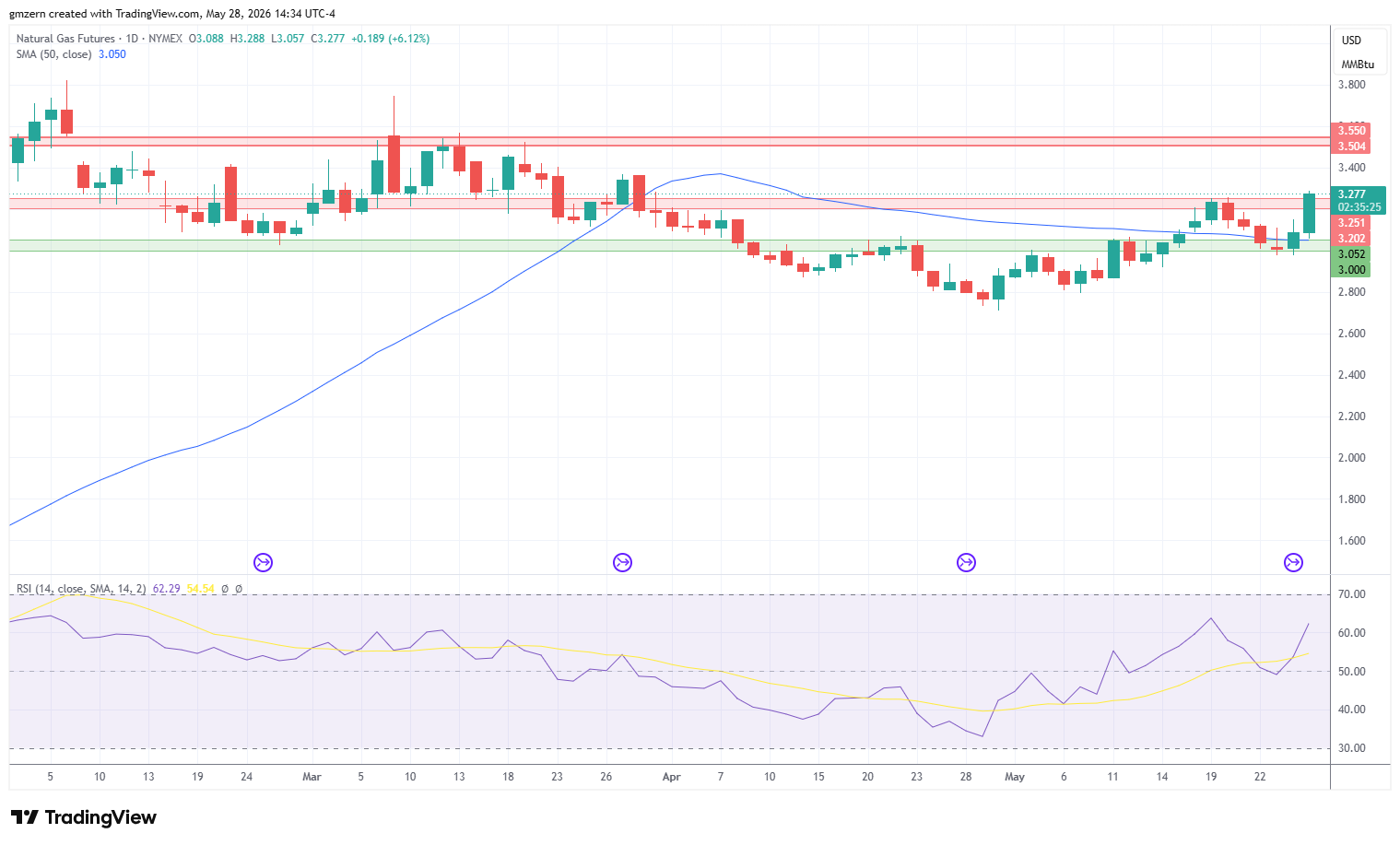Click the 50.00 RSI midline scale value
Image resolution: width=1400 pixels, height=845 pixels.
click(1352, 672)
